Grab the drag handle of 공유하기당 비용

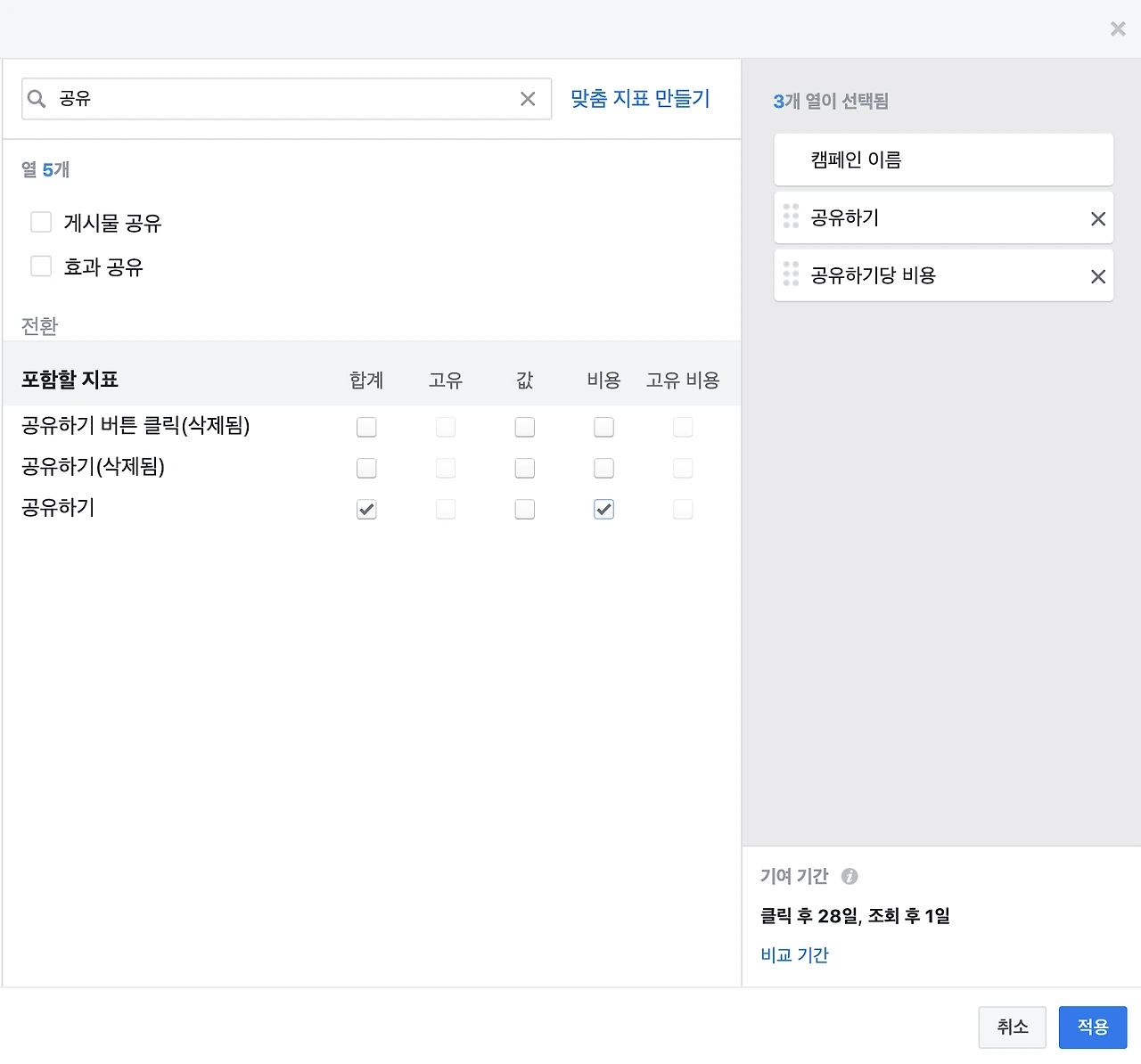pyautogui.click(x=791, y=274)
